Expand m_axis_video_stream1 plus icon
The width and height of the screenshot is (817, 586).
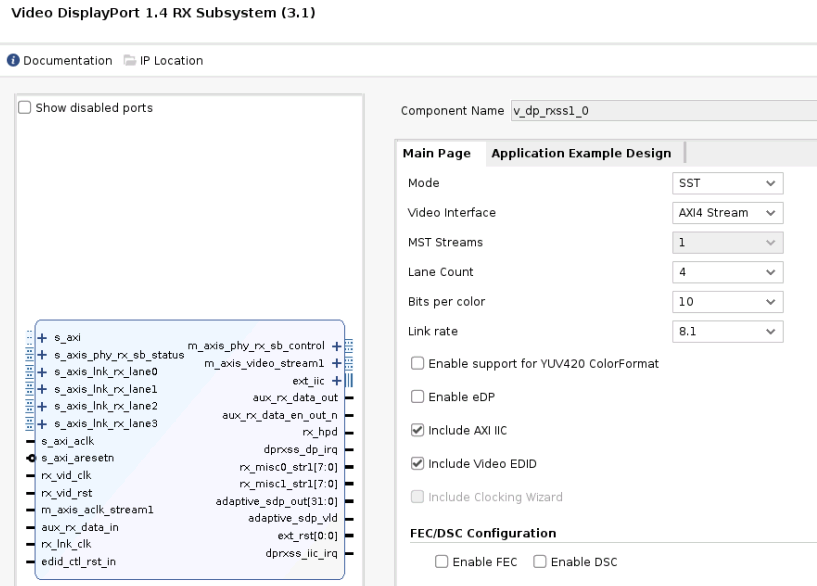coord(337,364)
